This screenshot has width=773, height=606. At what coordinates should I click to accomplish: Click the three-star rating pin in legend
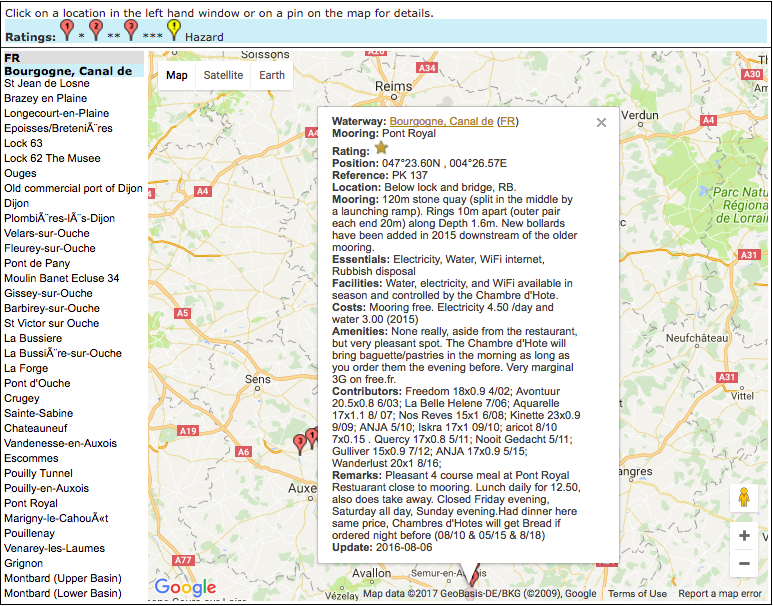(x=130, y=29)
